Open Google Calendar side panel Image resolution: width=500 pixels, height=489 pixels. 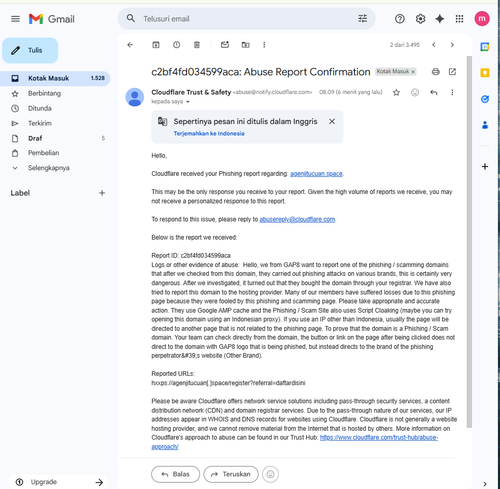point(485,47)
